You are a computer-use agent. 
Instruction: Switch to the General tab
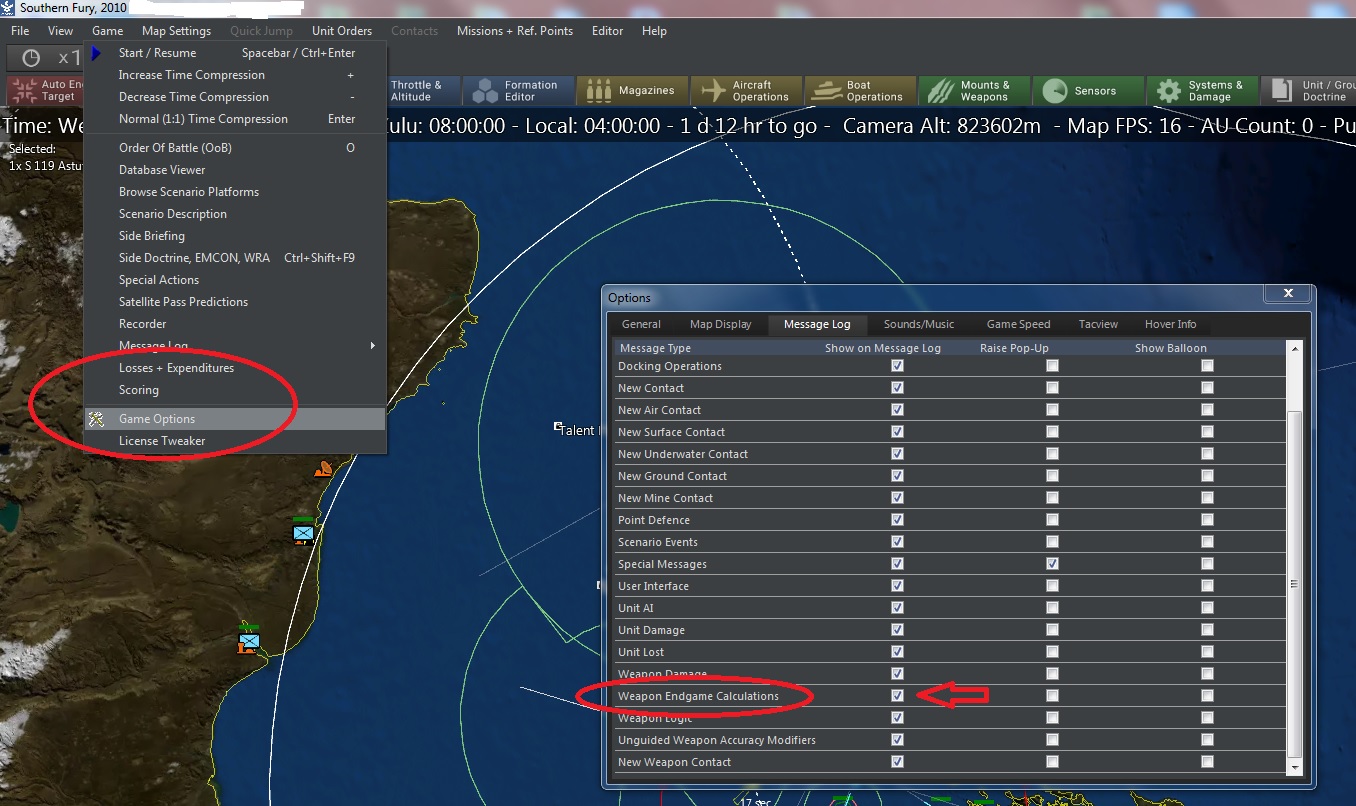[x=641, y=324]
